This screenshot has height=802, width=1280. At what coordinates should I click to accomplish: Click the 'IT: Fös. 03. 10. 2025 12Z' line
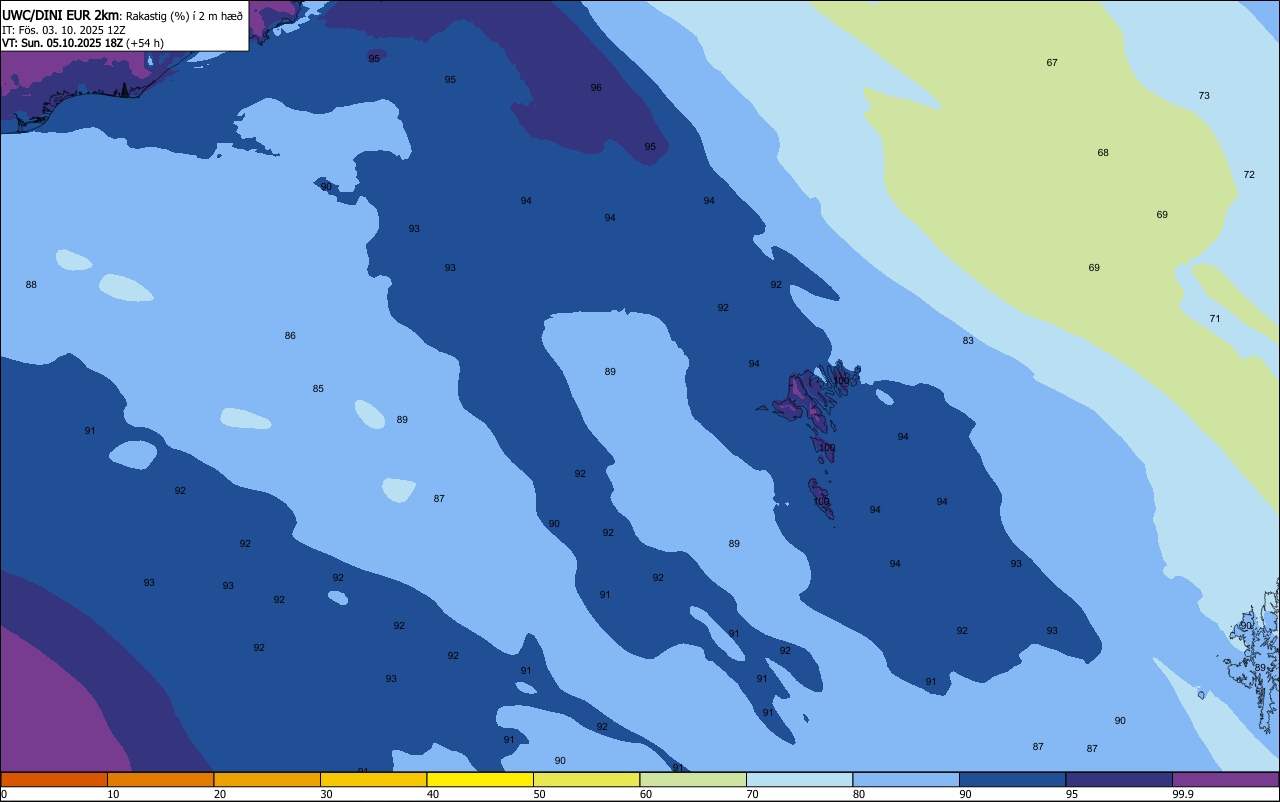[x=64, y=30]
